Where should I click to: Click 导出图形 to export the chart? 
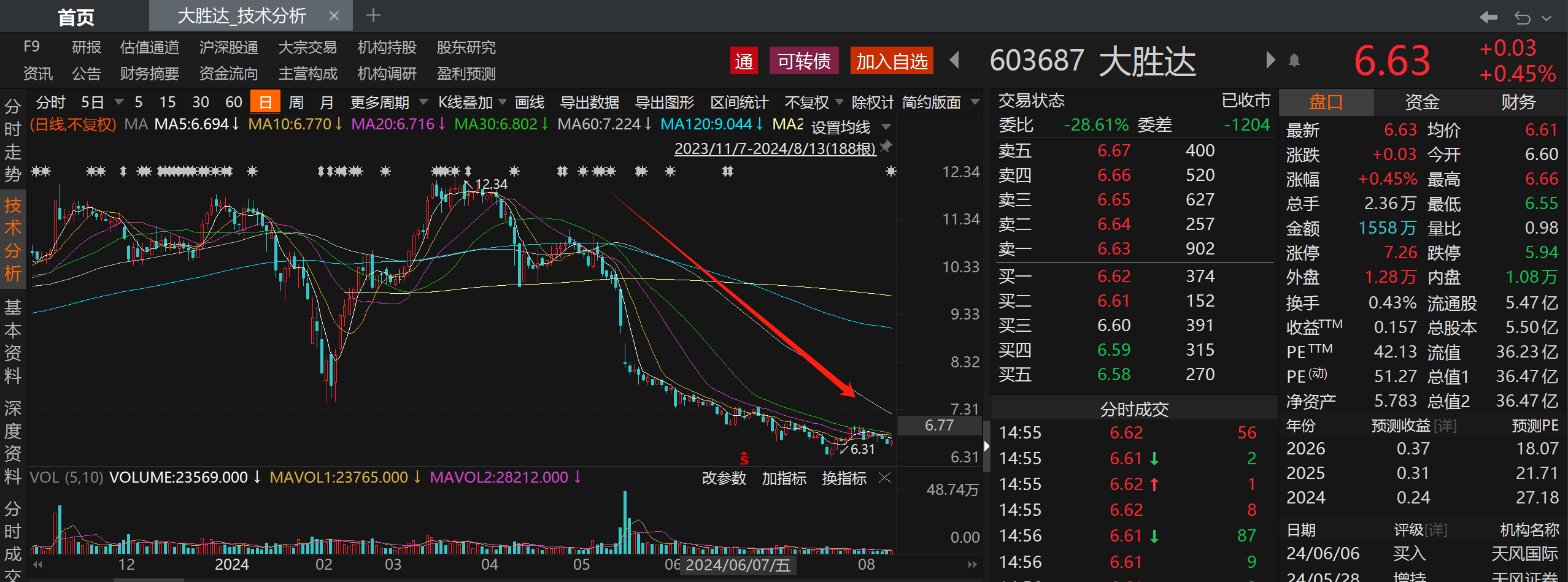coord(665,102)
